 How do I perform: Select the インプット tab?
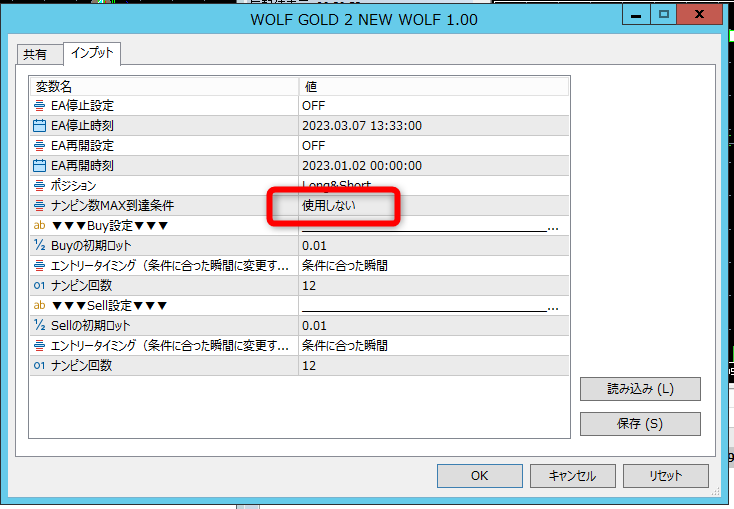click(92, 53)
